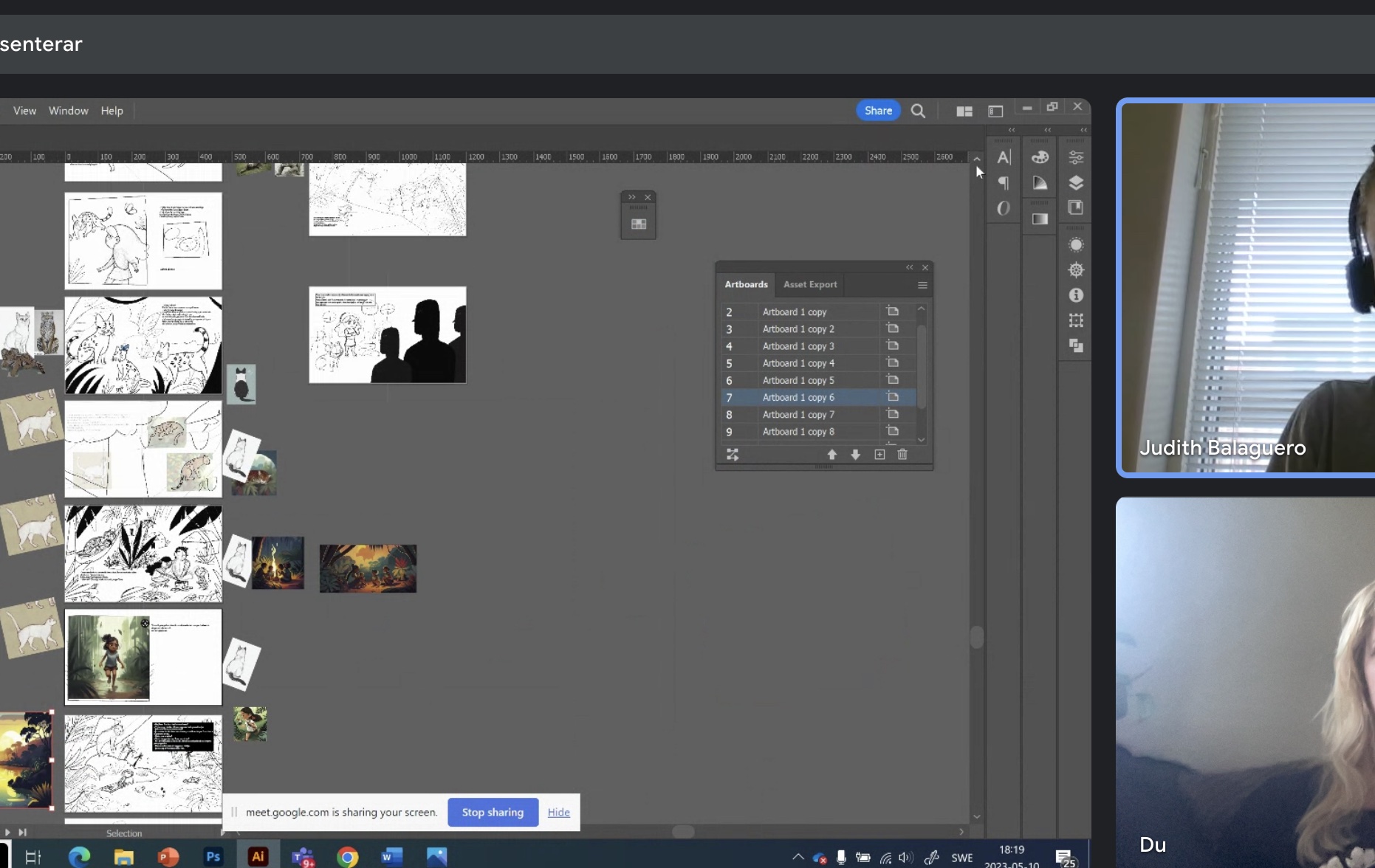Click the Search magnifier icon in Illustrator
1375x868 pixels.
(918, 111)
